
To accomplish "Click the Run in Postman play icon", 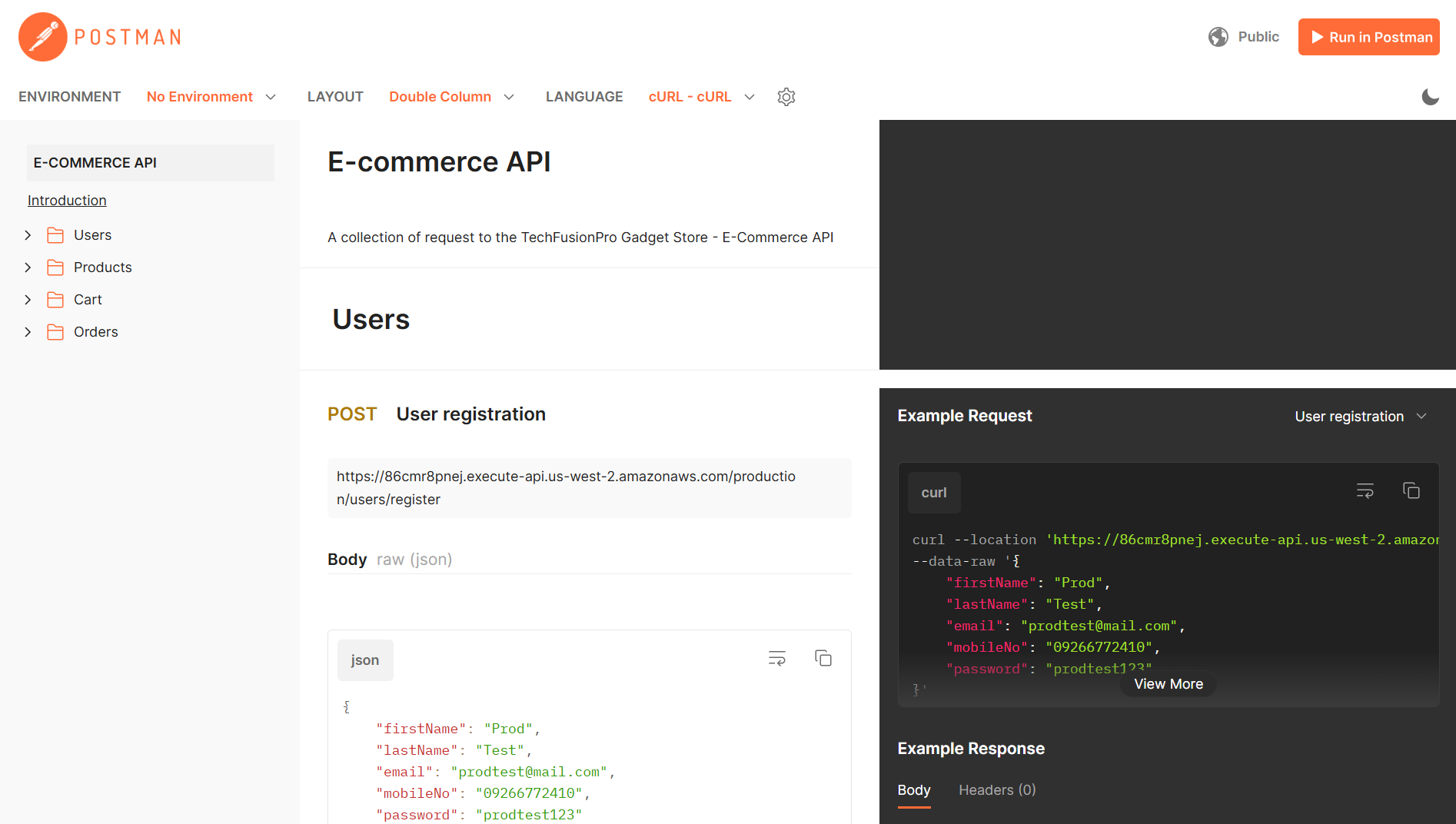I will [1316, 37].
